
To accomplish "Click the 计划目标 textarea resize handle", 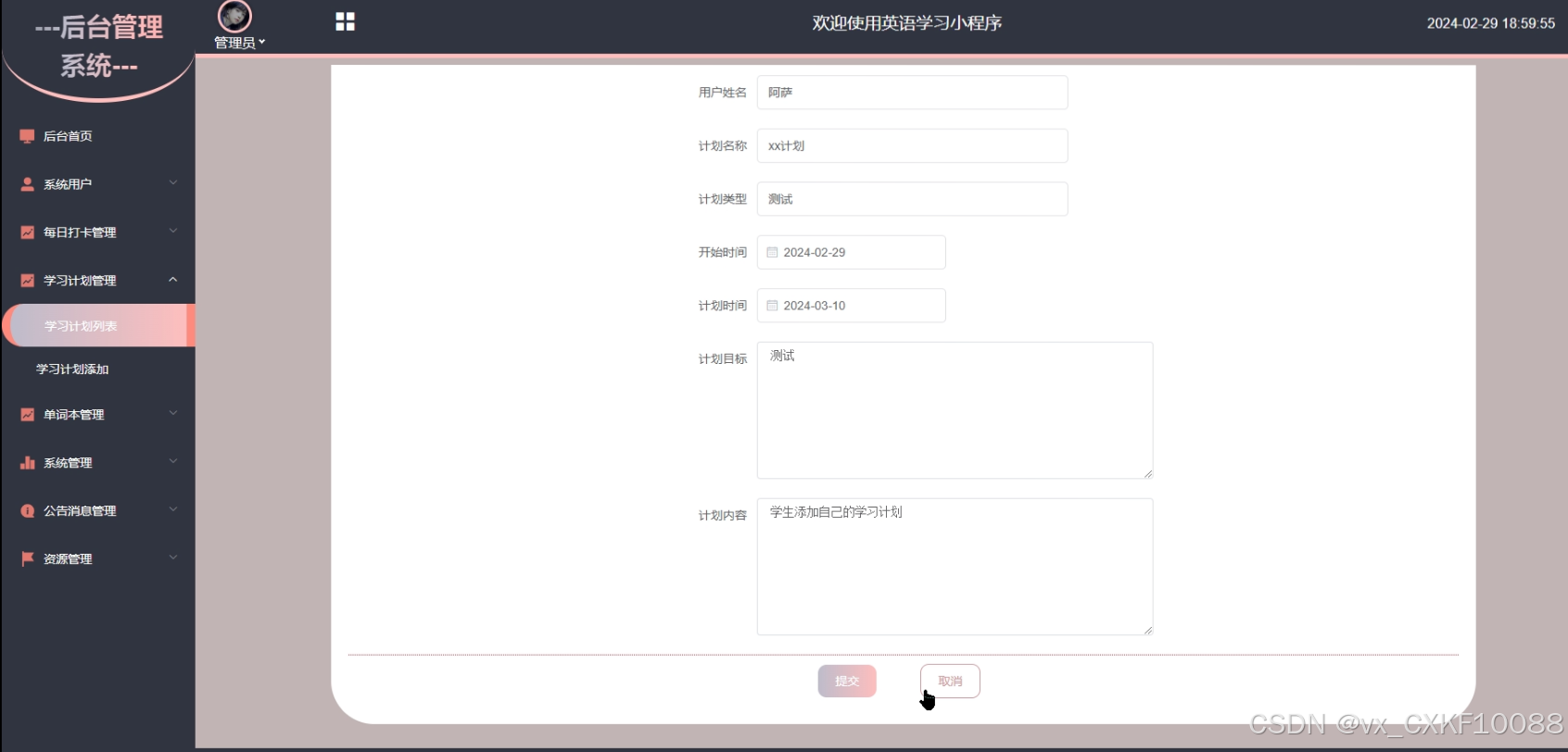I will coord(1147,473).
